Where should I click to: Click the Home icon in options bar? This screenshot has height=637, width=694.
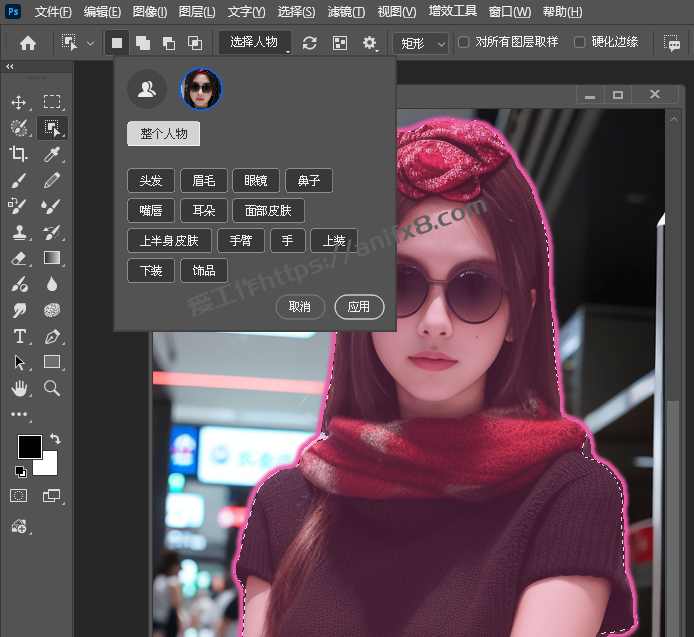[x=28, y=43]
